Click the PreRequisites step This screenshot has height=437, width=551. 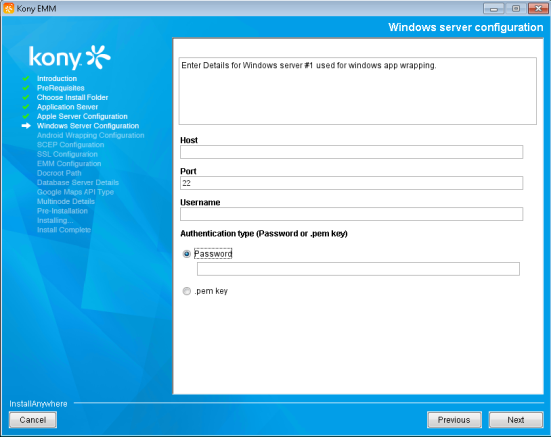coord(60,88)
